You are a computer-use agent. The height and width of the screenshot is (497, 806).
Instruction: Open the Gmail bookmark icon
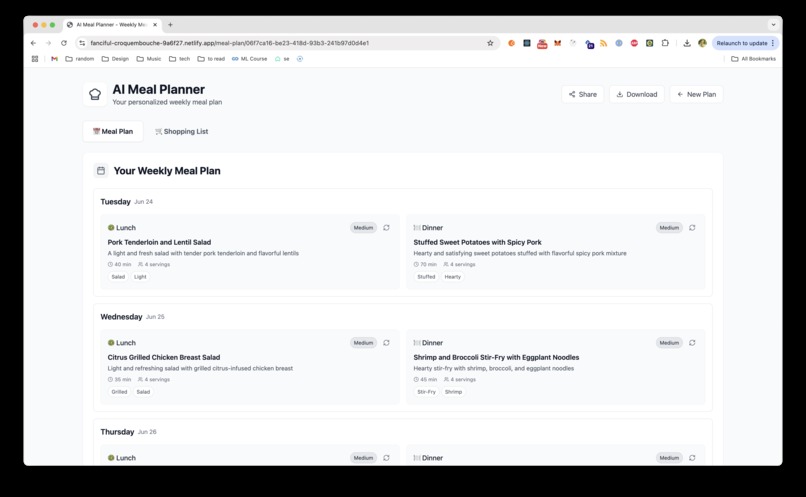coord(54,59)
